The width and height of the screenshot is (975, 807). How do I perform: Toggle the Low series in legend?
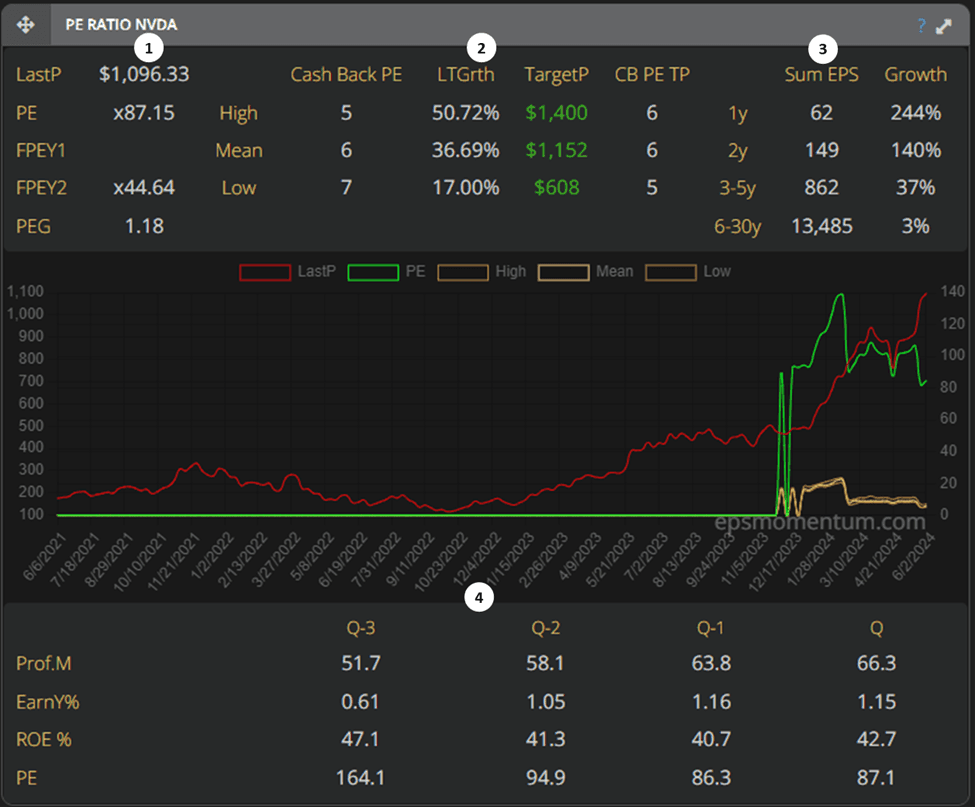(x=688, y=272)
